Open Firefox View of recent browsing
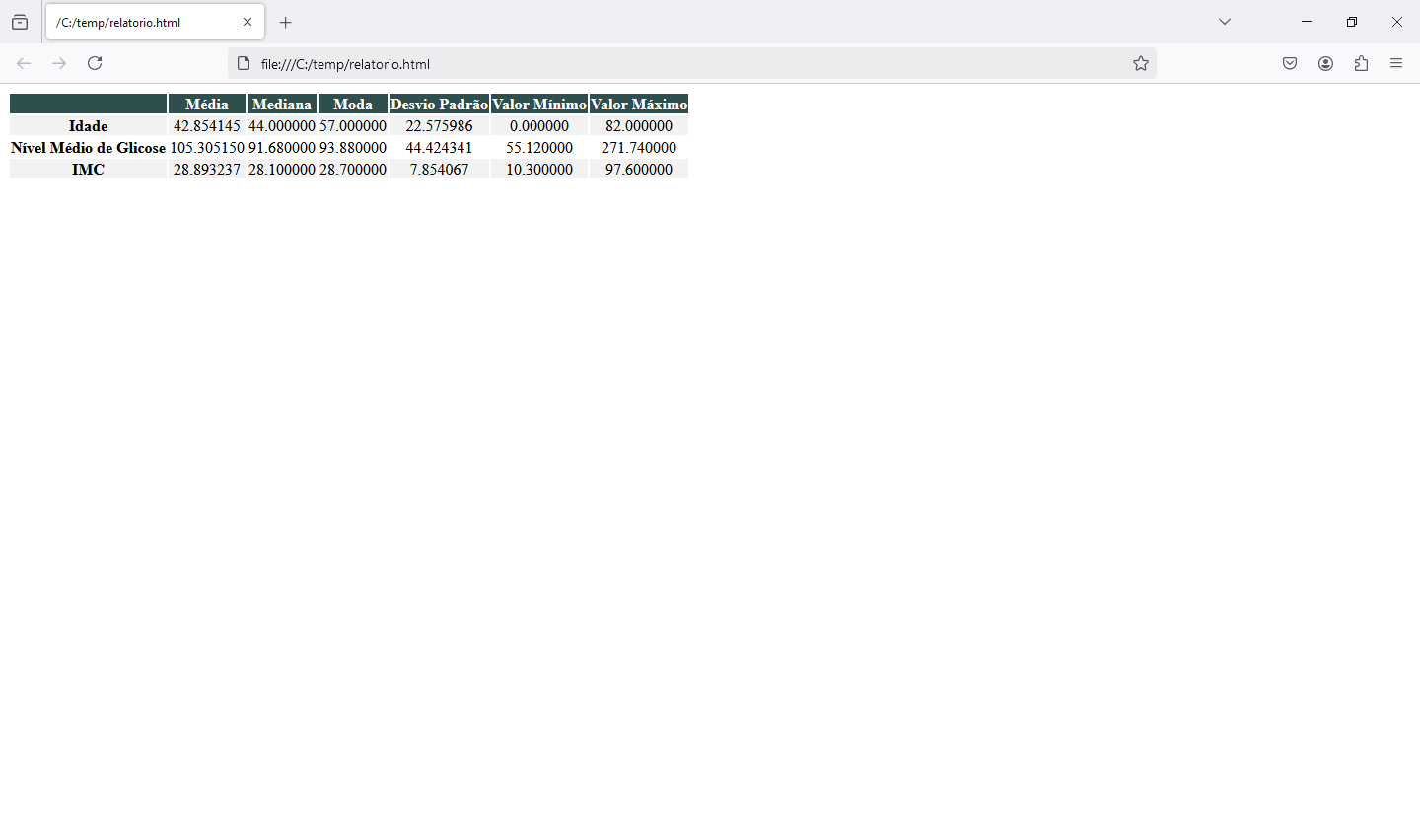 [20, 22]
